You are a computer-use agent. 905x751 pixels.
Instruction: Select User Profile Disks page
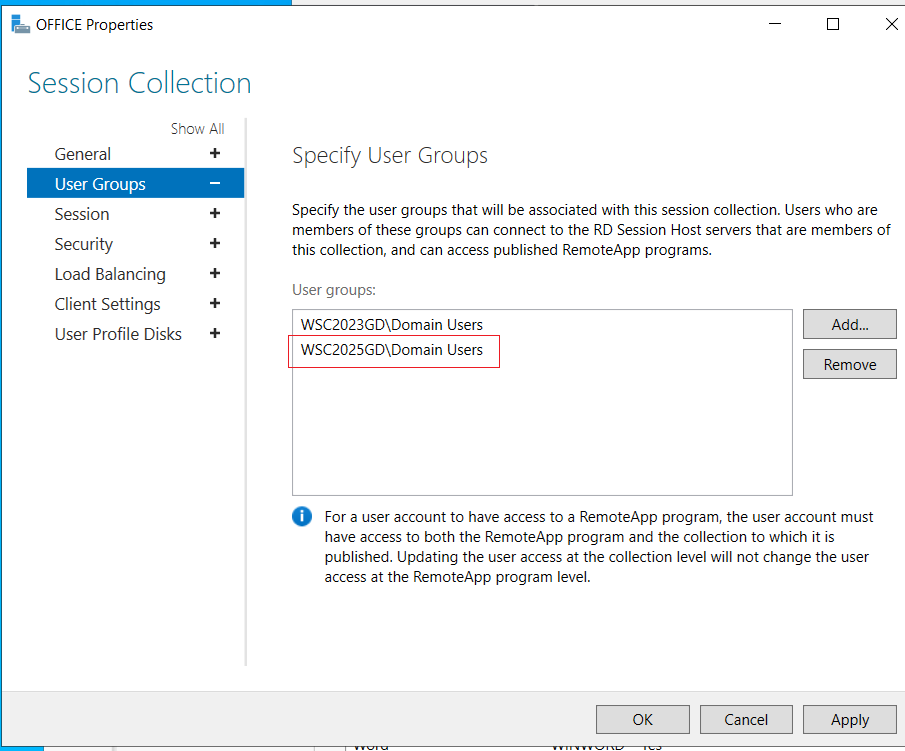pos(118,334)
